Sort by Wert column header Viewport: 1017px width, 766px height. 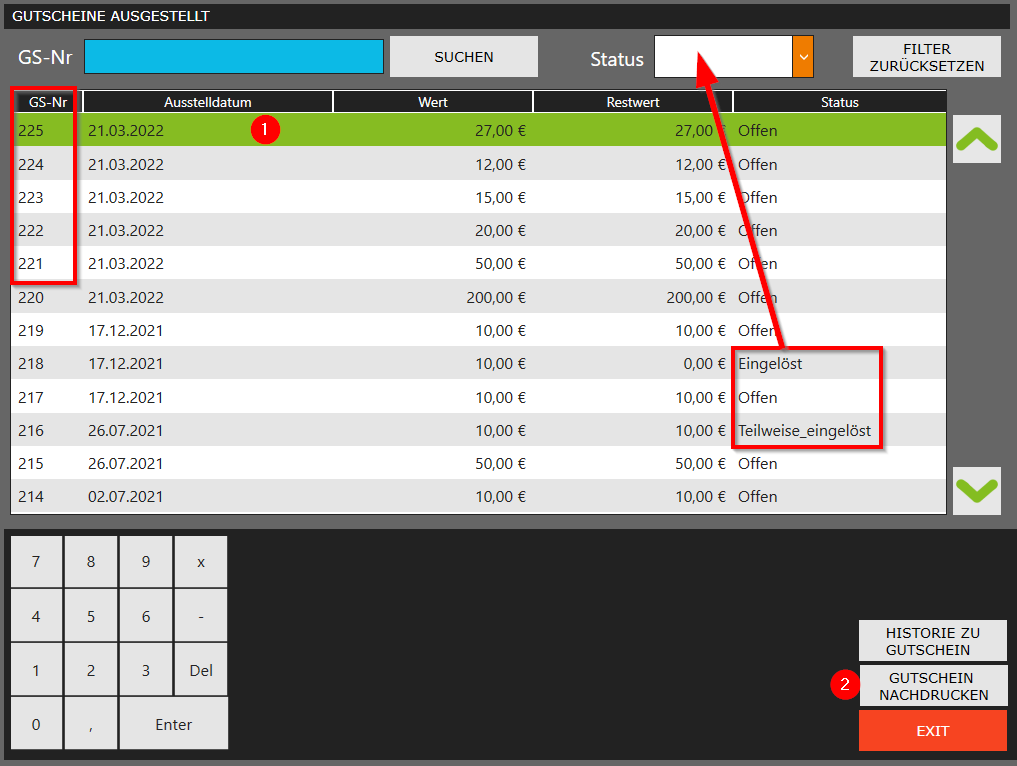click(x=433, y=102)
